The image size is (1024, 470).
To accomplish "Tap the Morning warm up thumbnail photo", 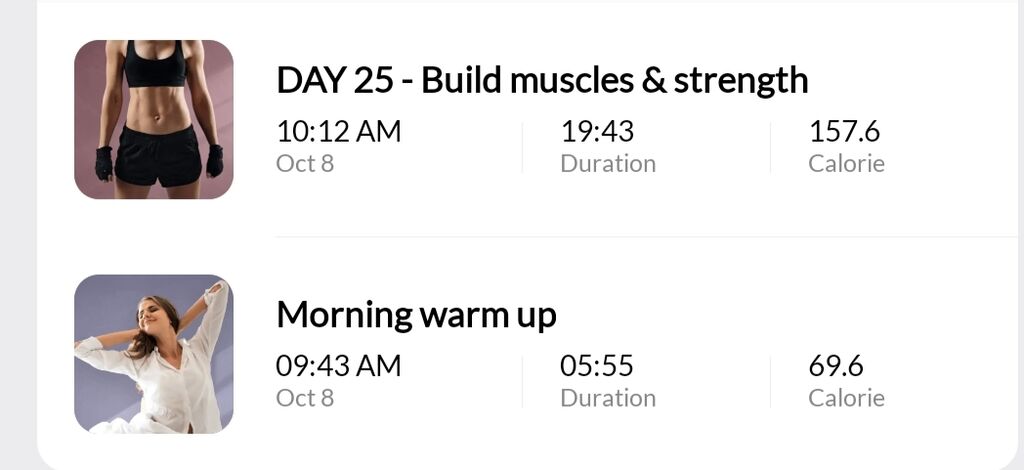I will click(x=153, y=354).
